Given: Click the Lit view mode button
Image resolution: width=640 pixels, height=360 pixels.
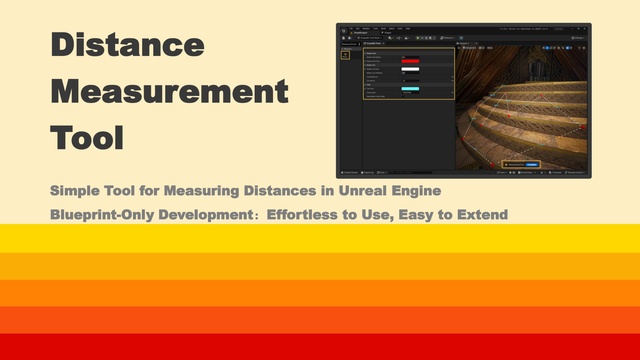Looking at the screenshot, I should click(482, 48).
